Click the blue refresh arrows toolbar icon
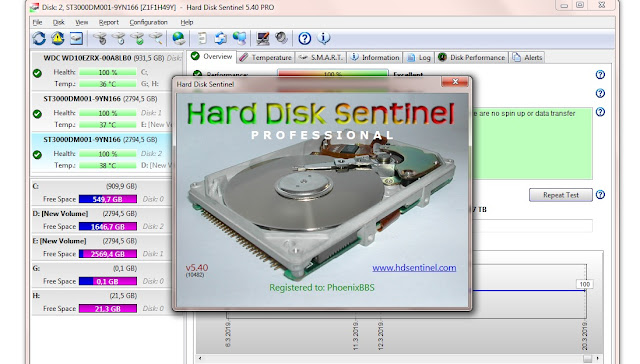 pyautogui.click(x=39, y=38)
